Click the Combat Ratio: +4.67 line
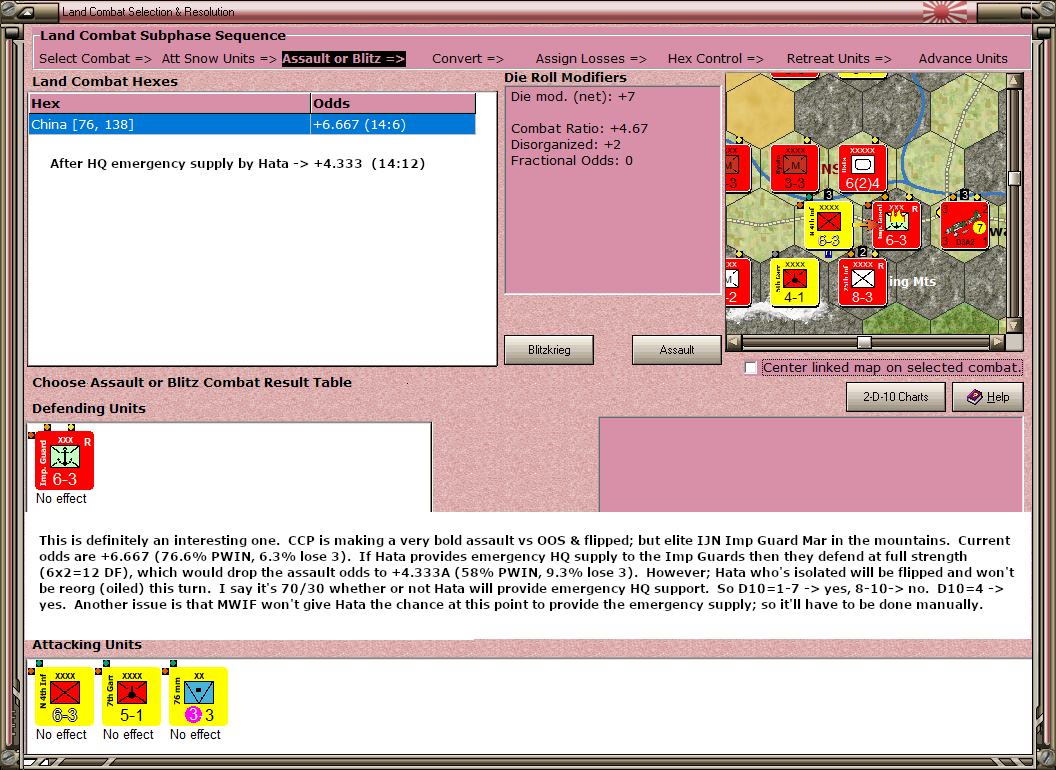 [x=579, y=129]
